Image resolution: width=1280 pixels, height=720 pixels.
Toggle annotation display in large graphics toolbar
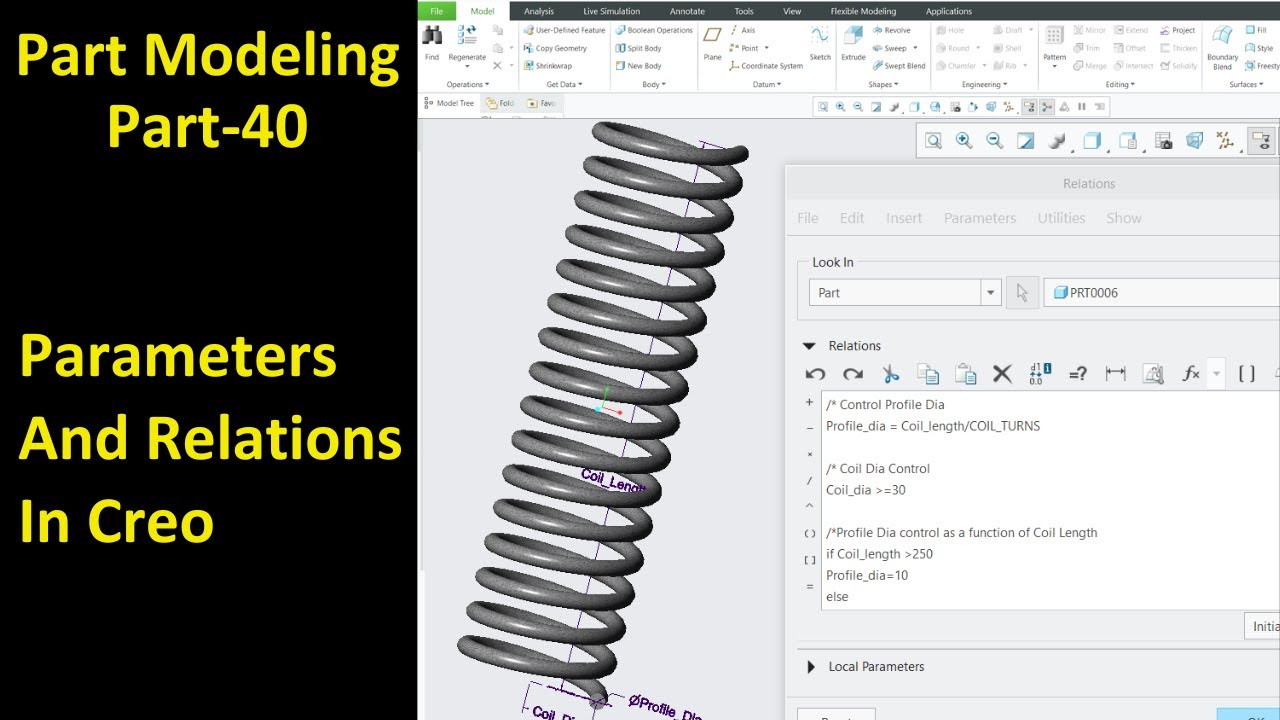(x=1261, y=141)
